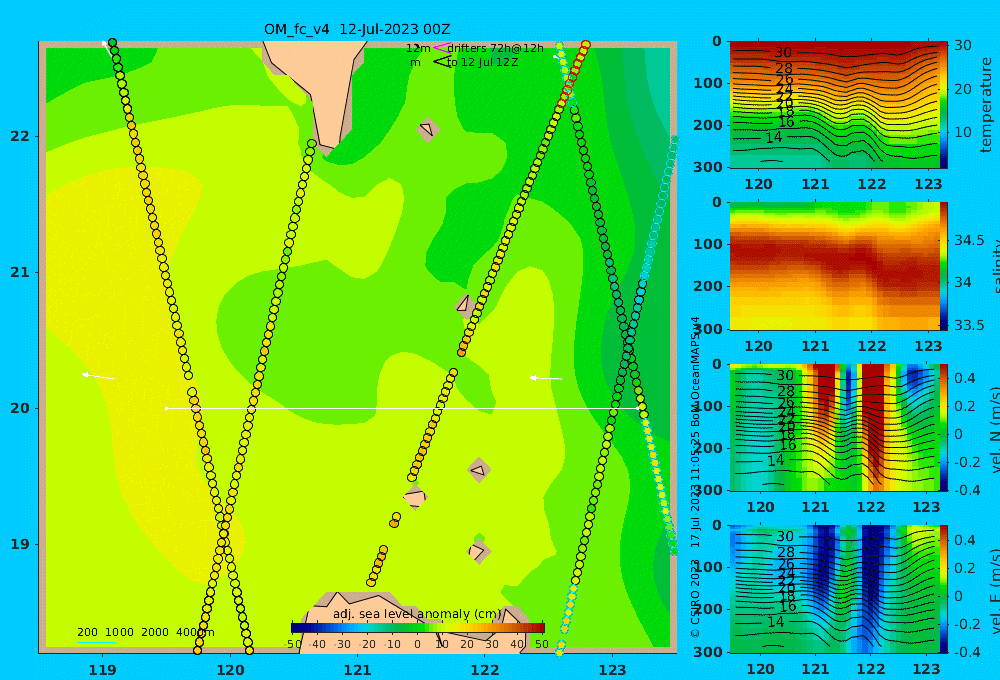Screen dimensions: 1000x680
Task: Click the '200 1000 2000 4000m' depth contour legend
Action: [145, 632]
